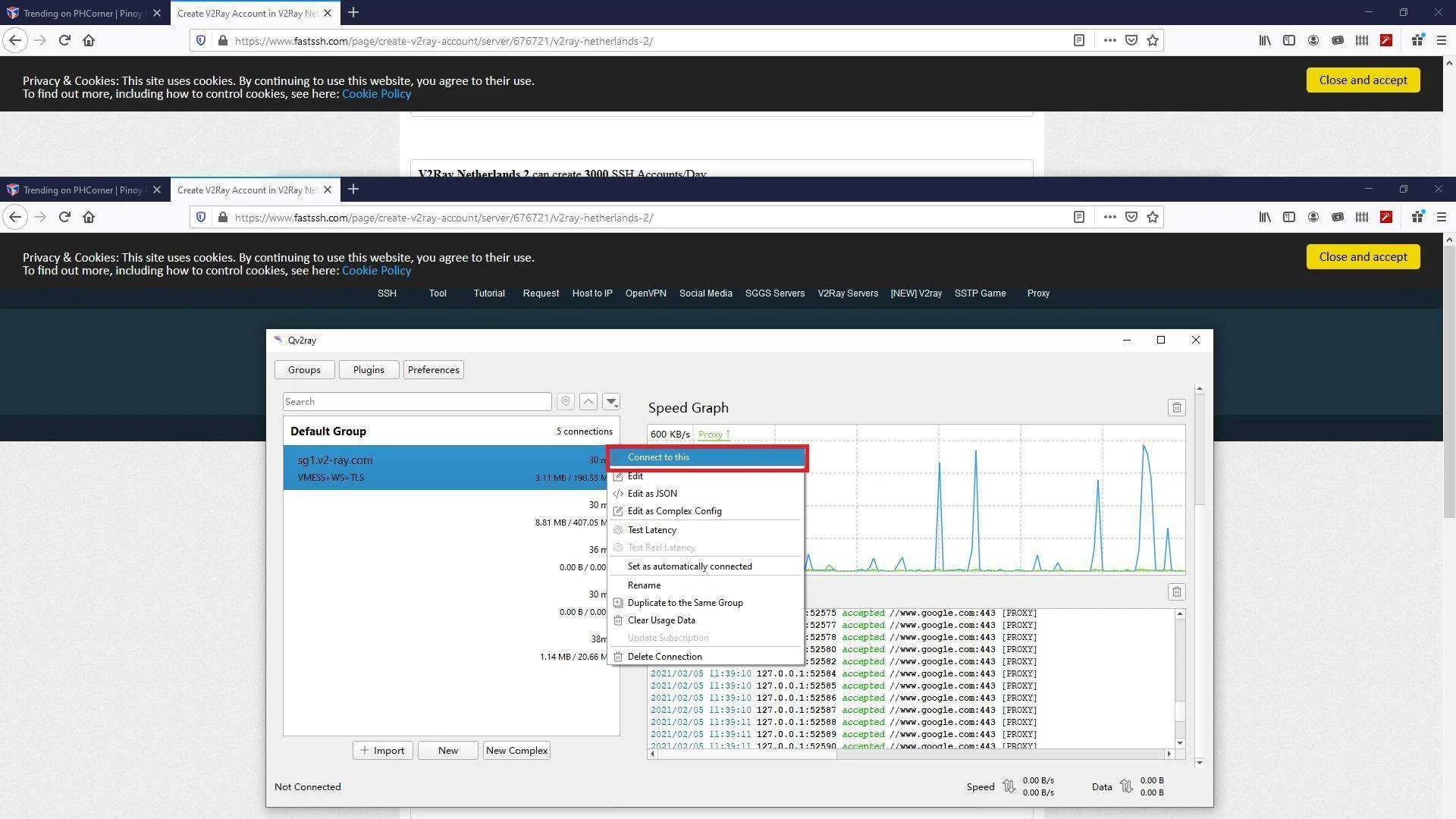The height and width of the screenshot is (819, 1456).
Task: Choose Edit as JSON in the context menu
Action: tap(706, 494)
